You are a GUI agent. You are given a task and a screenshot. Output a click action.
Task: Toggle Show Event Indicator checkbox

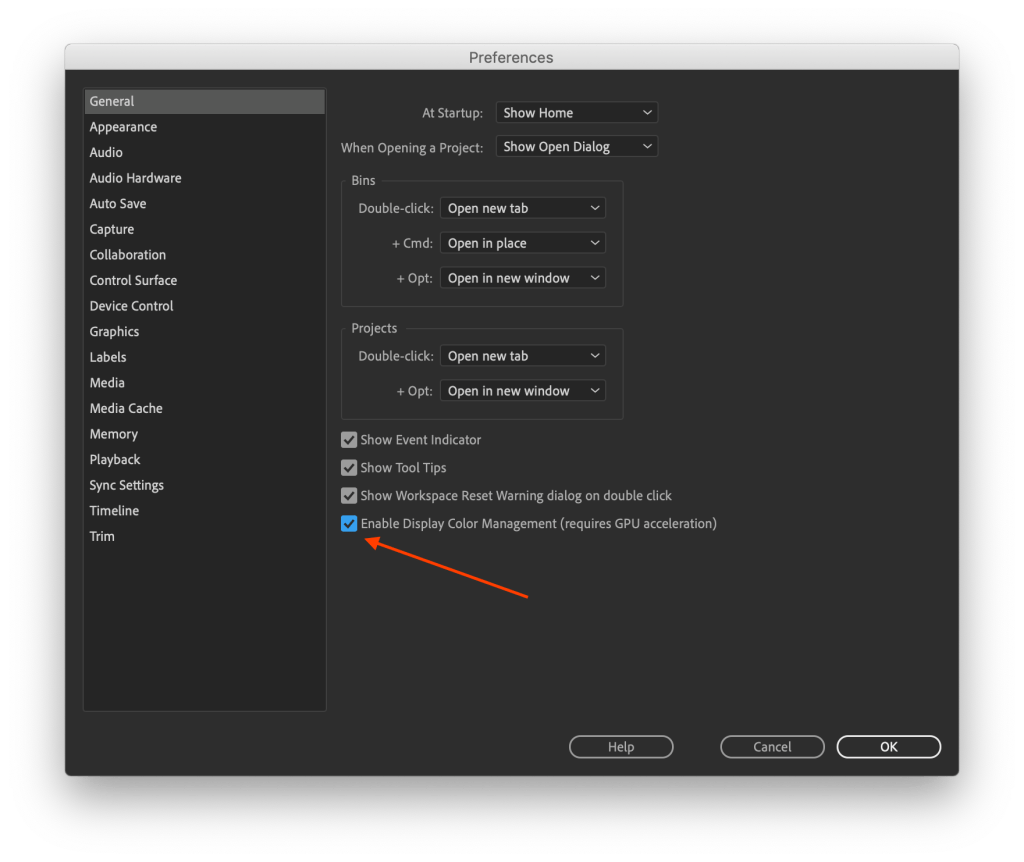(x=349, y=440)
